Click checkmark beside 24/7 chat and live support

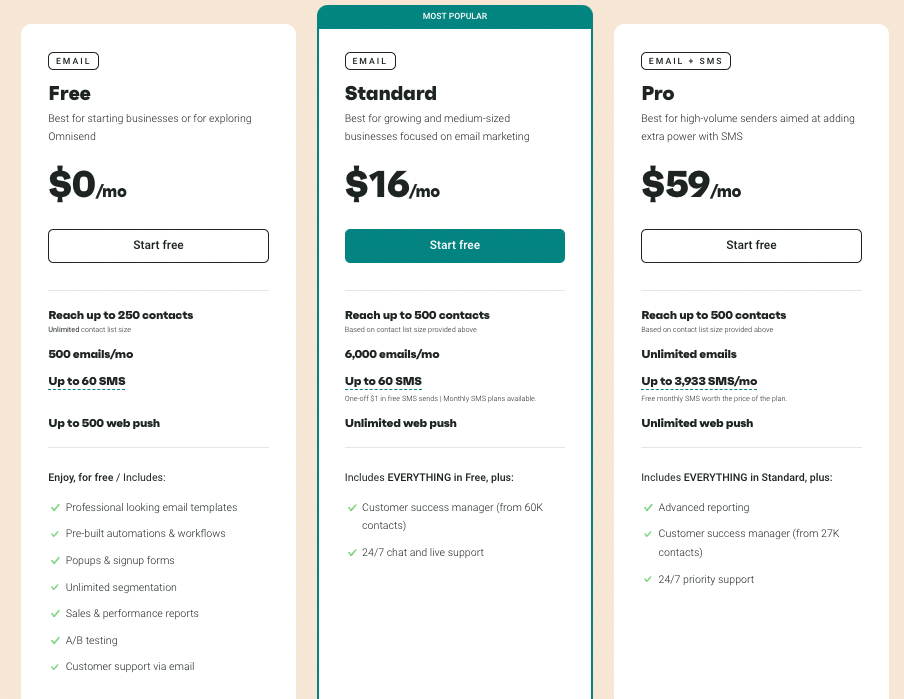click(352, 553)
